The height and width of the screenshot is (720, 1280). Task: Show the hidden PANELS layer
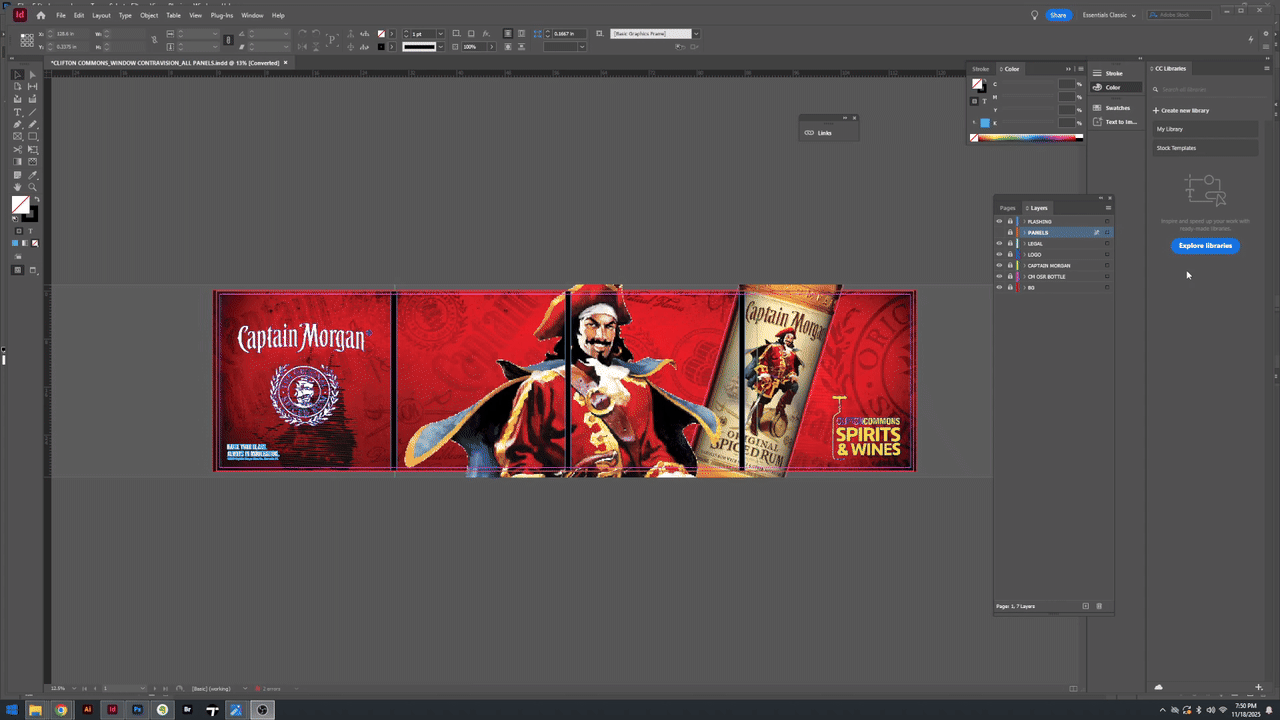(999, 232)
